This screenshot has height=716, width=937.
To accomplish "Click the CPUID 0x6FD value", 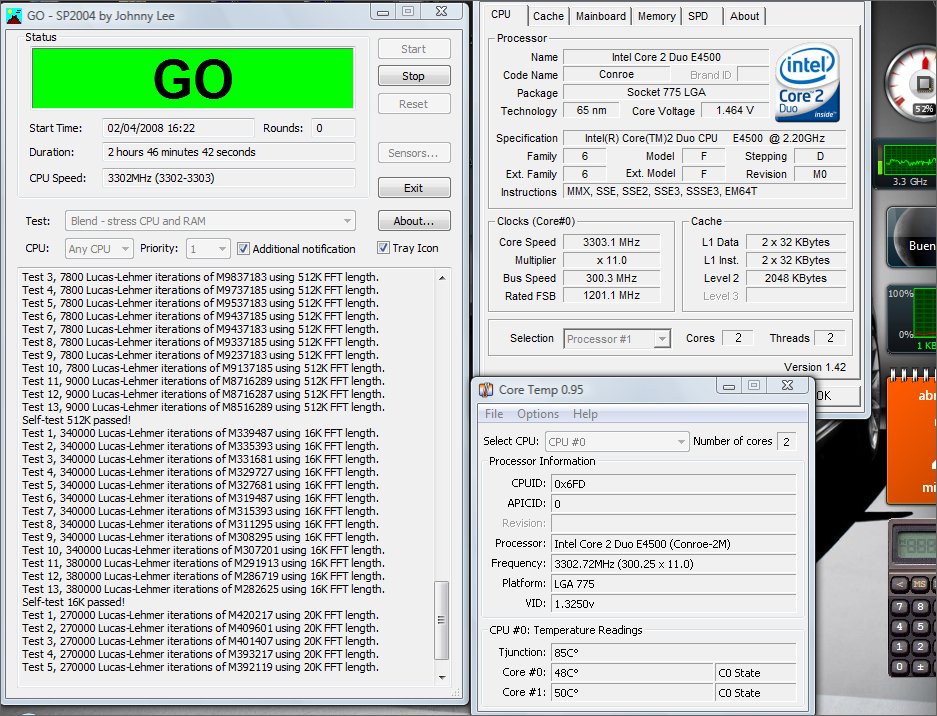I will tap(673, 484).
